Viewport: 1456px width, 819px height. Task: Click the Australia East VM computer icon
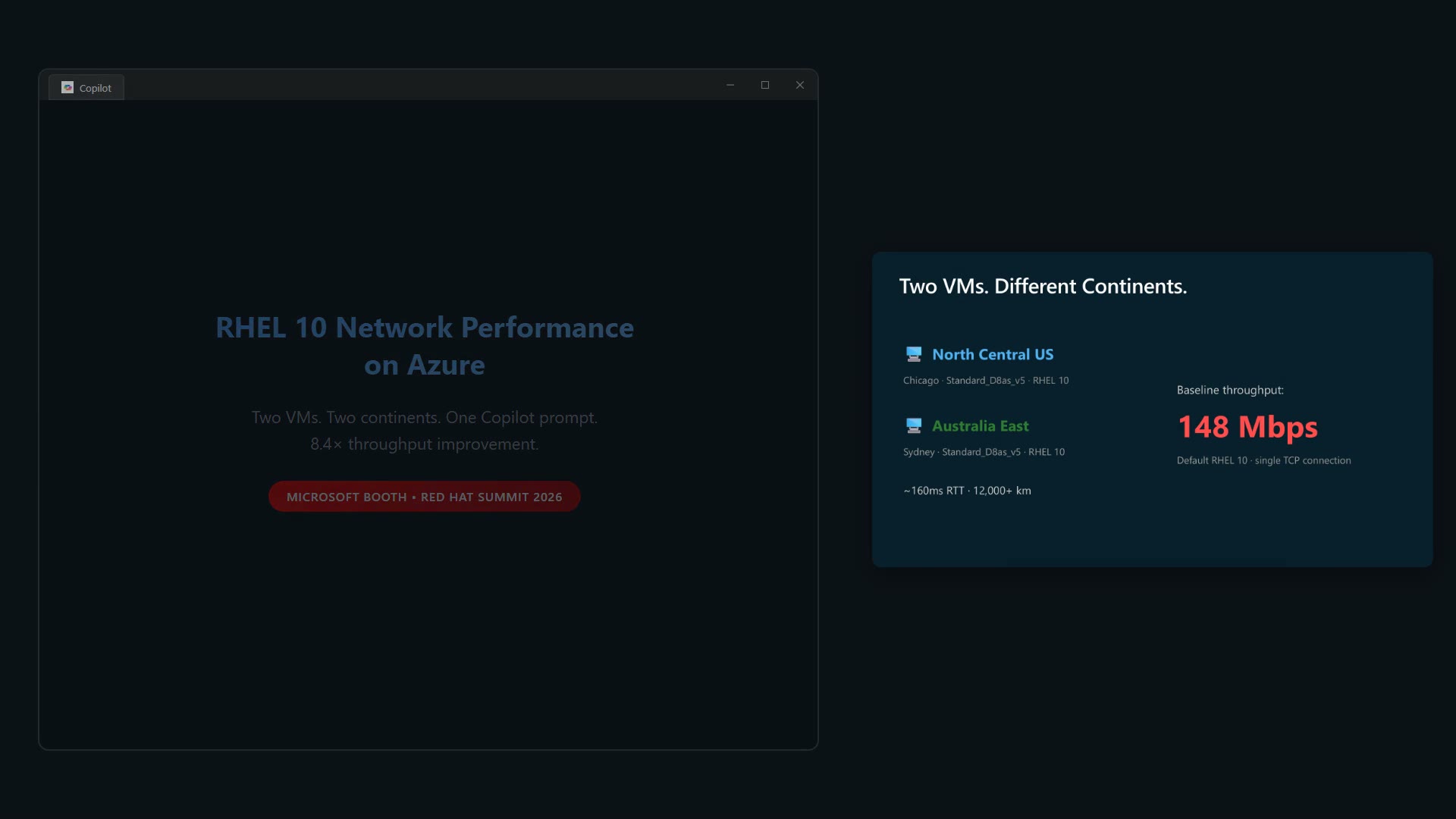click(914, 426)
